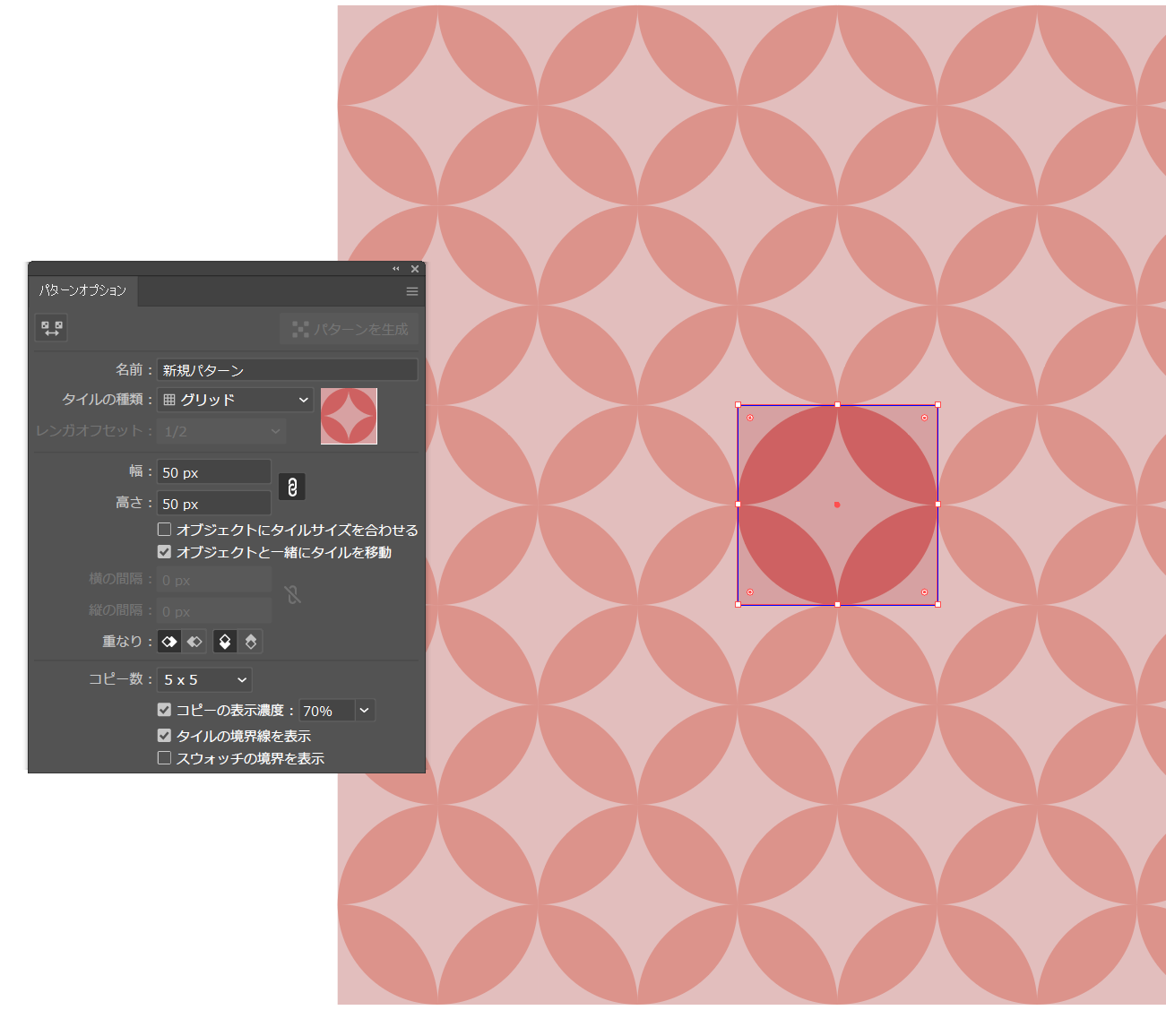Open the 70% copy opacity dropdown arrow
The image size is (1166, 1036).
tap(364, 711)
